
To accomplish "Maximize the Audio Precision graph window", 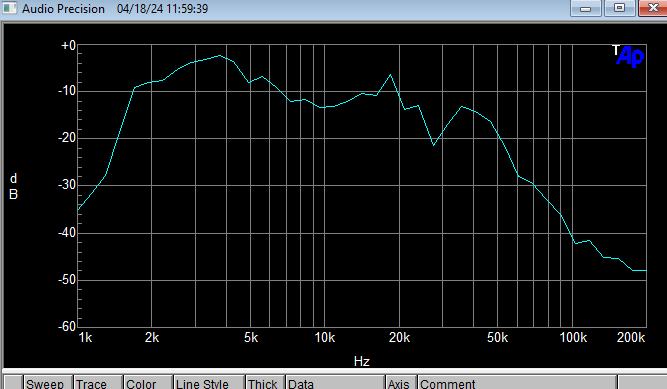I will [619, 8].
